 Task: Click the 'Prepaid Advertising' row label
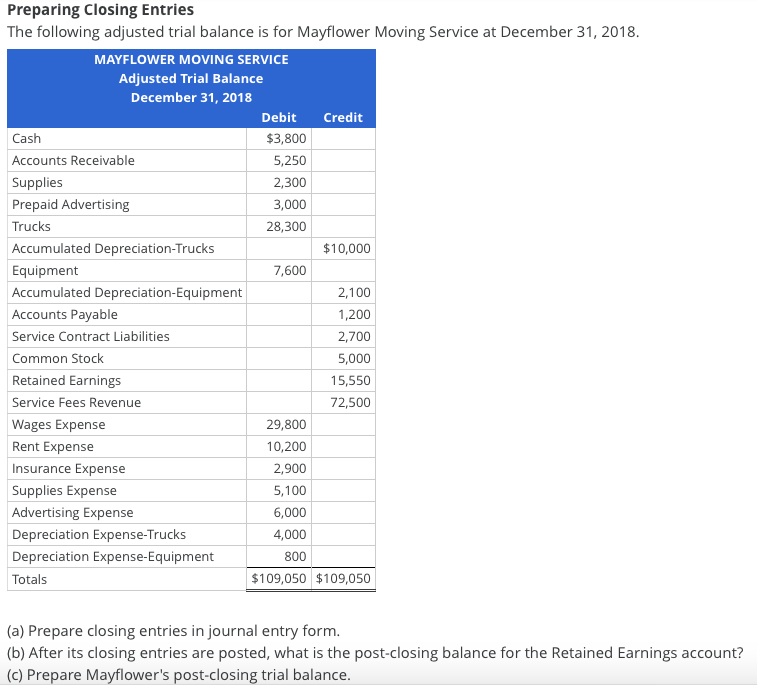tap(70, 205)
